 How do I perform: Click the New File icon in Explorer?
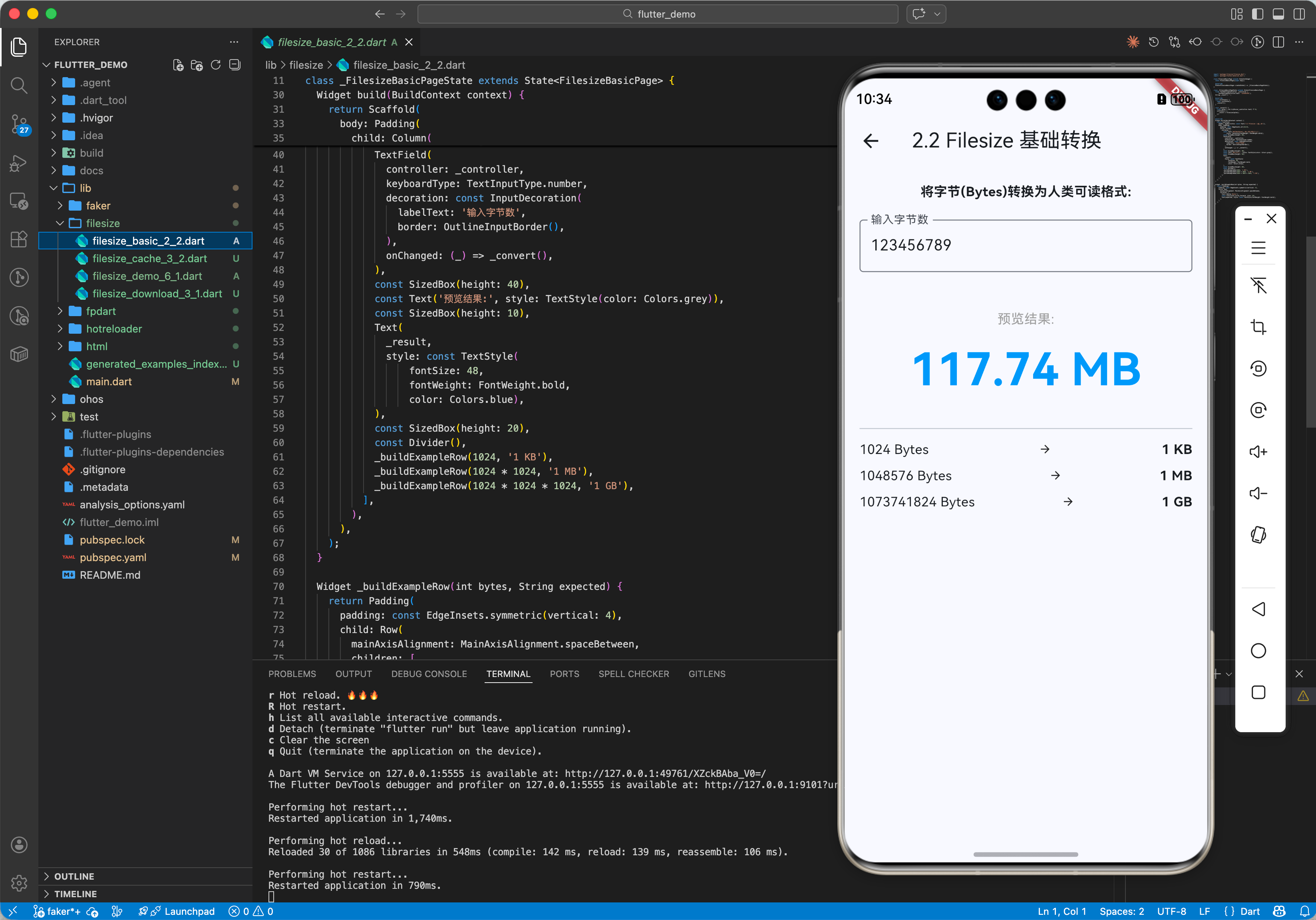[x=178, y=65]
